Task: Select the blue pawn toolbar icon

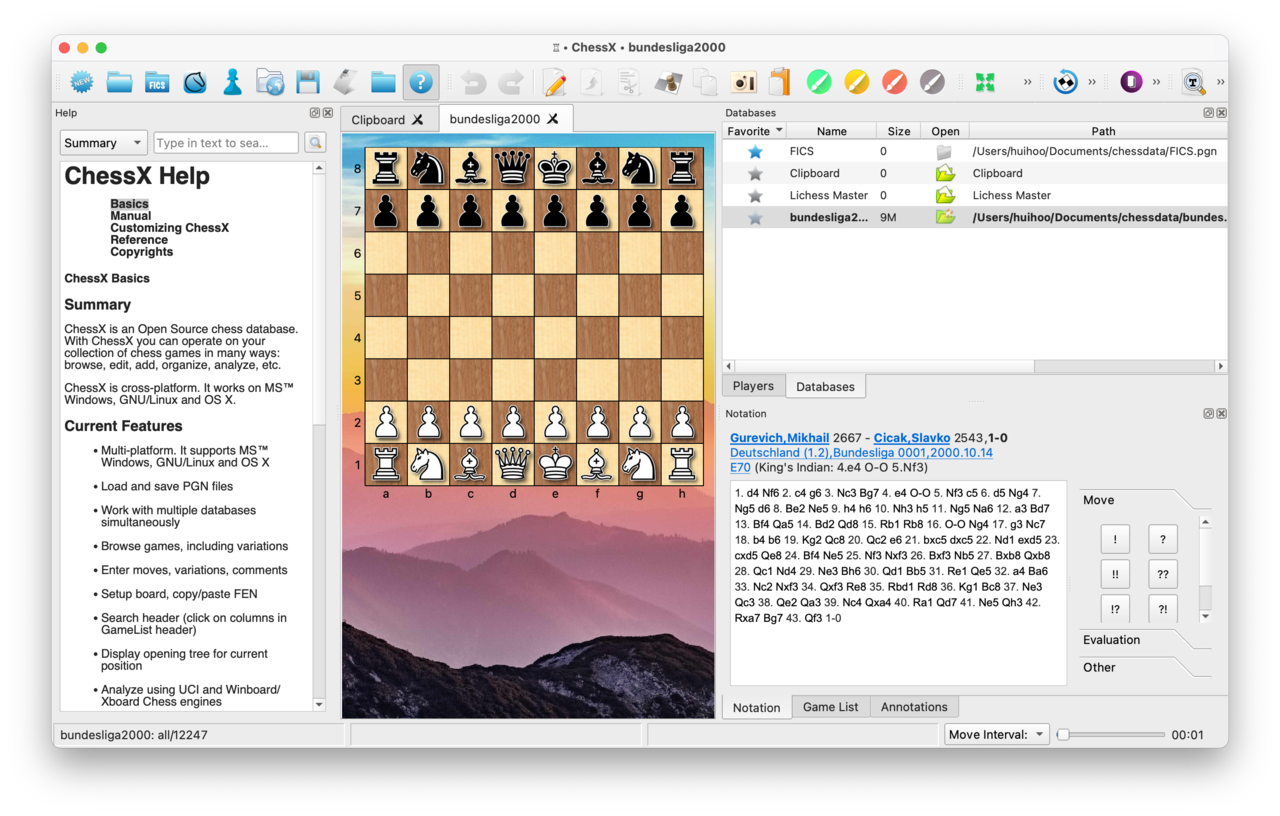Action: click(232, 82)
